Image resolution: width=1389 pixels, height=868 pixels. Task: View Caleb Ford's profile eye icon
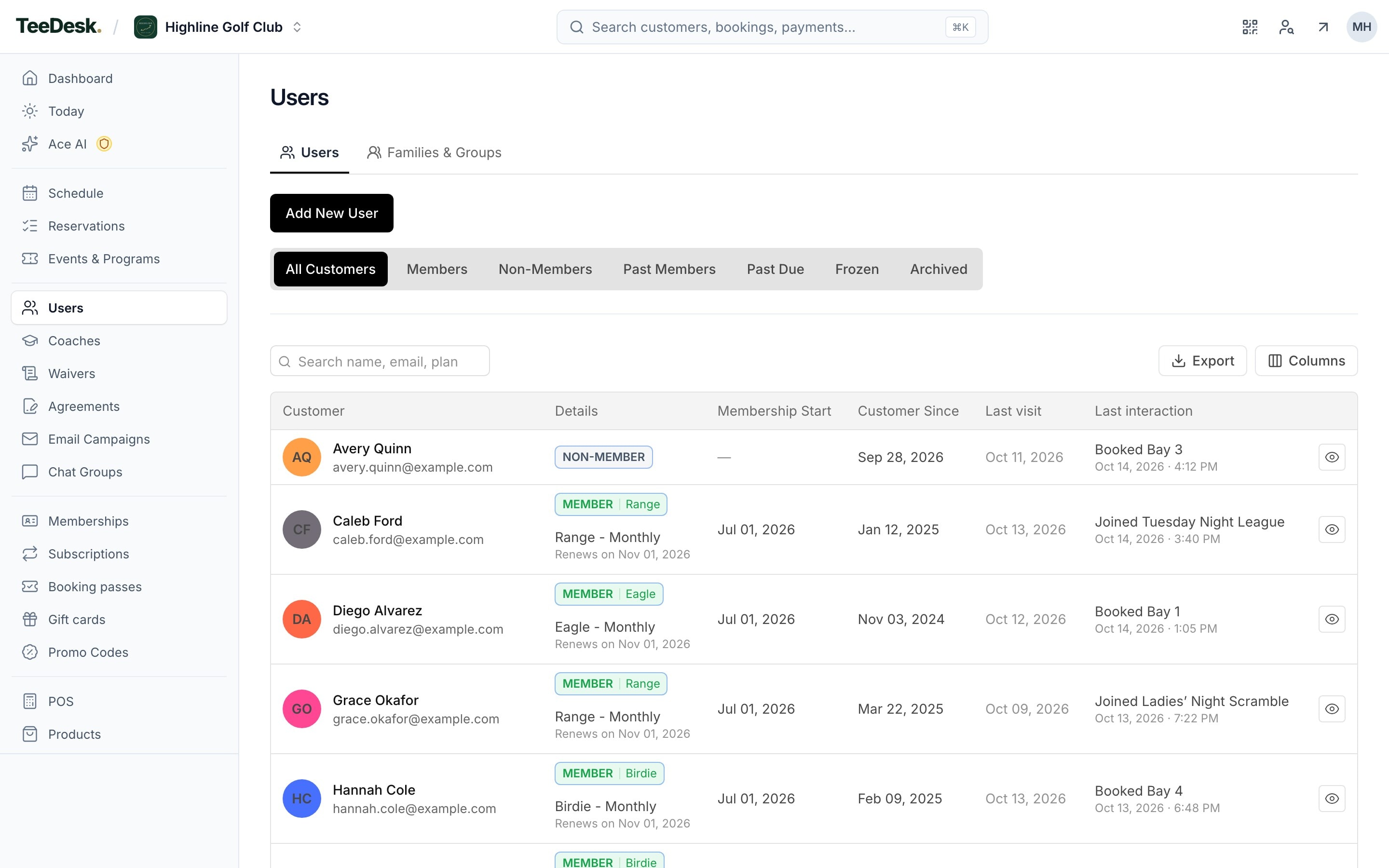pyautogui.click(x=1332, y=529)
